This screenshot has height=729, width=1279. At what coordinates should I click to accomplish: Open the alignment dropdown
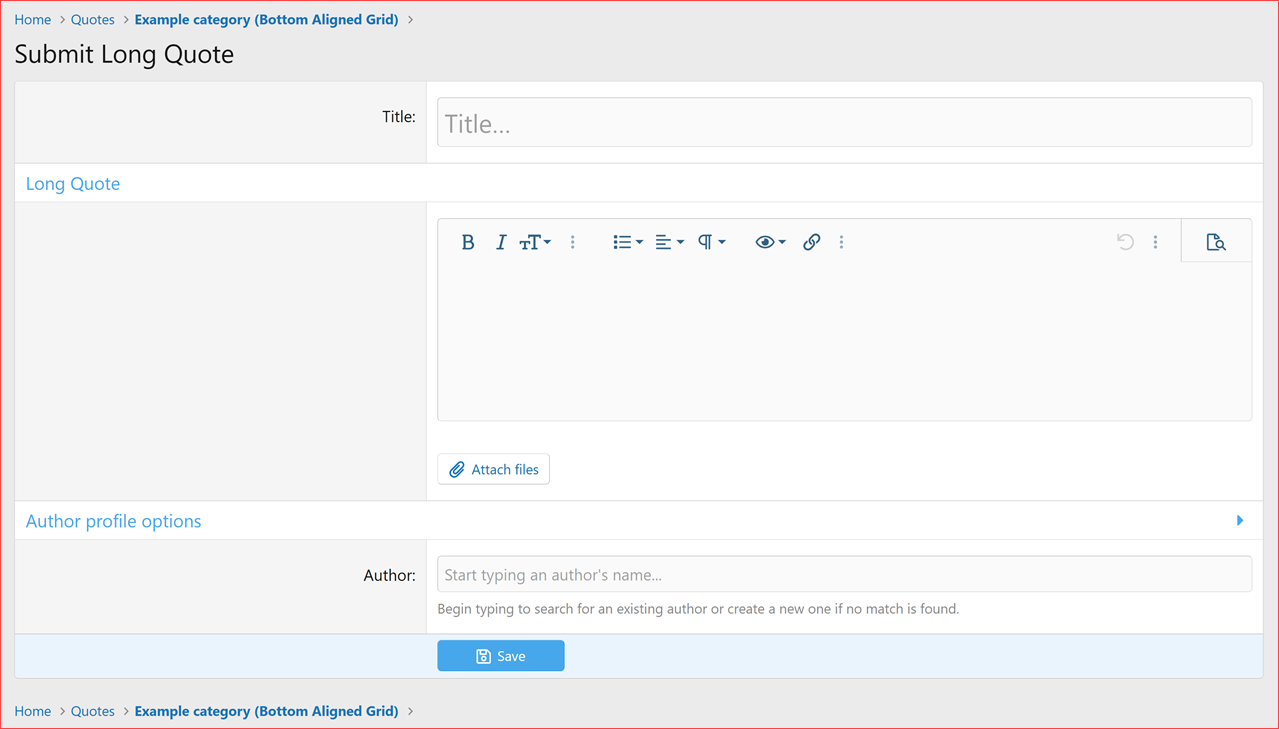668,241
